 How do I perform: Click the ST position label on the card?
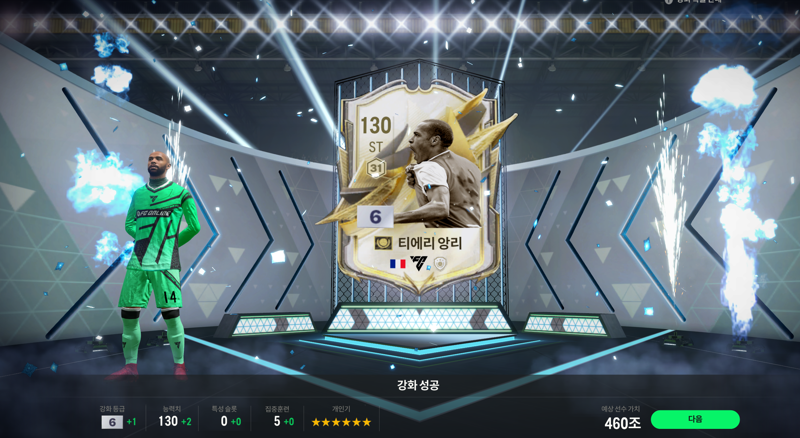coord(376,148)
